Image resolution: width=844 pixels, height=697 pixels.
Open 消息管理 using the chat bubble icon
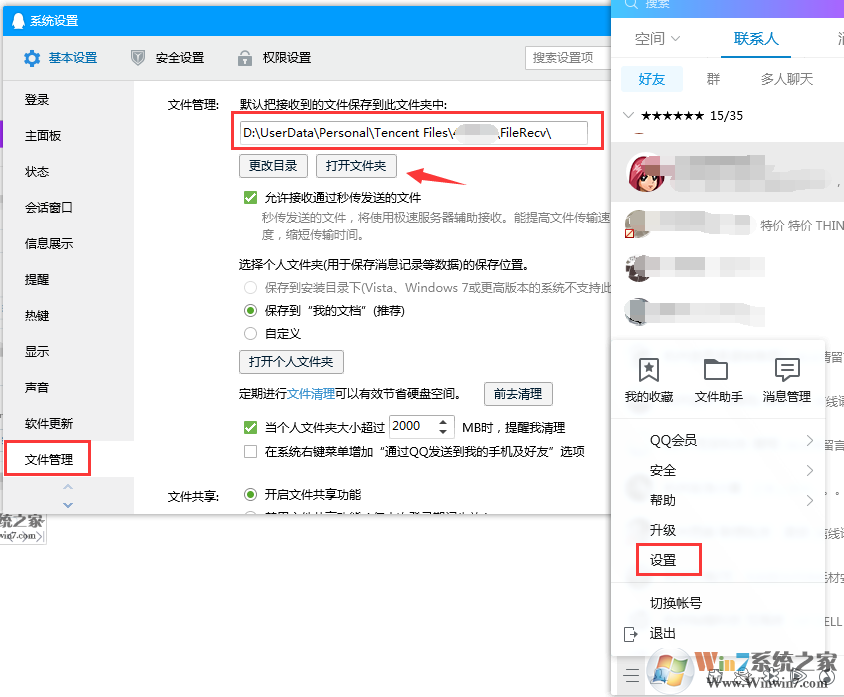coord(786,367)
